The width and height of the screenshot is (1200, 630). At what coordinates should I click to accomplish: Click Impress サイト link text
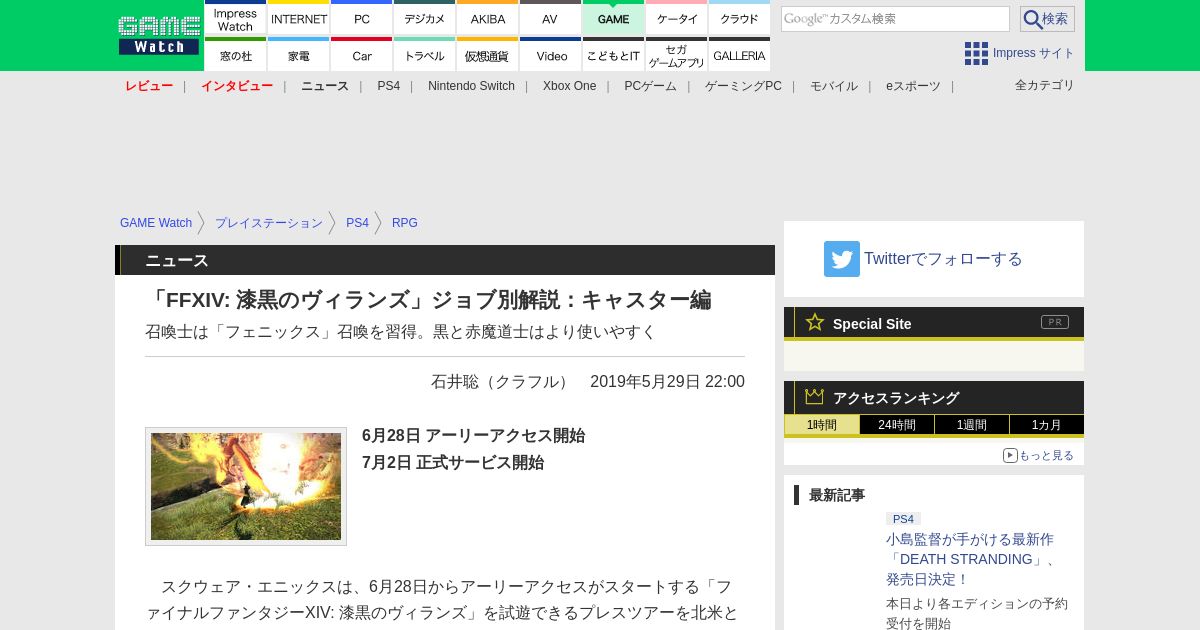(1034, 53)
